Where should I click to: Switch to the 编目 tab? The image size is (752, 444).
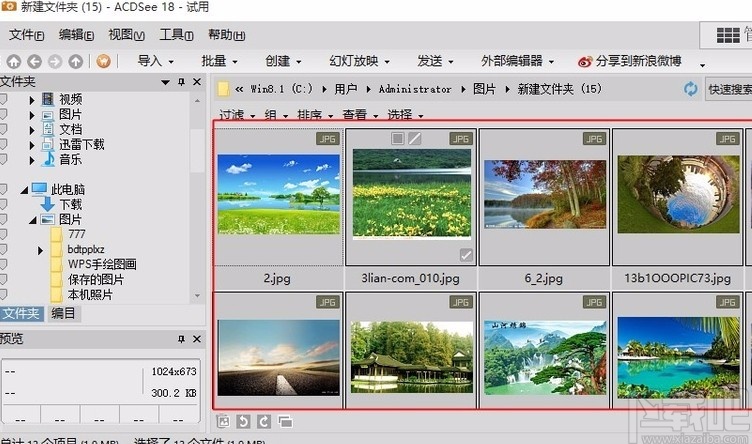(x=63, y=314)
